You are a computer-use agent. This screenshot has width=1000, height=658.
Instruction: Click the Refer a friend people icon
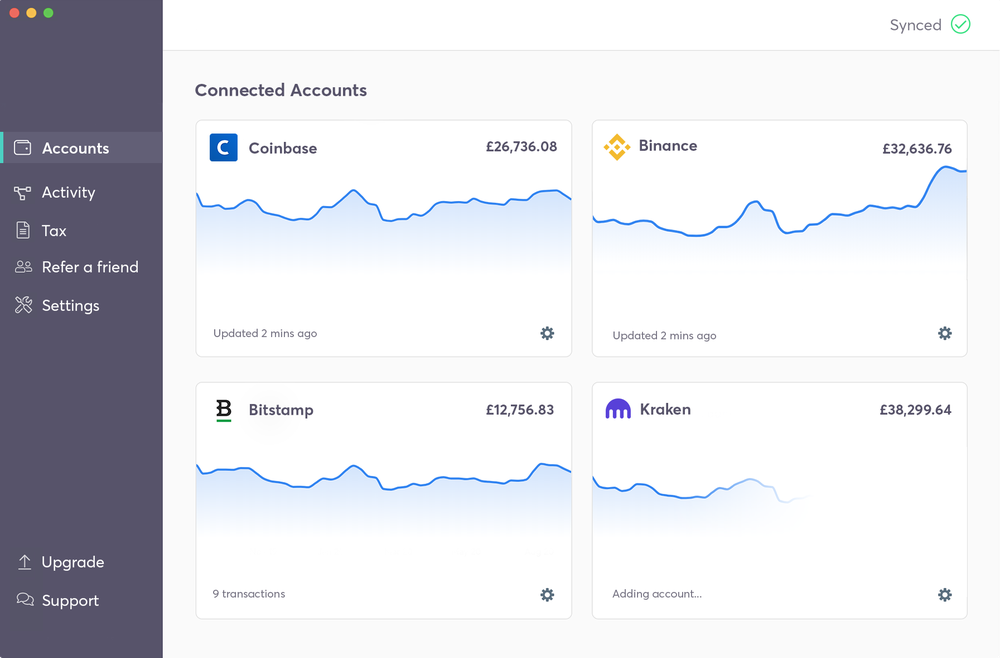point(23,267)
